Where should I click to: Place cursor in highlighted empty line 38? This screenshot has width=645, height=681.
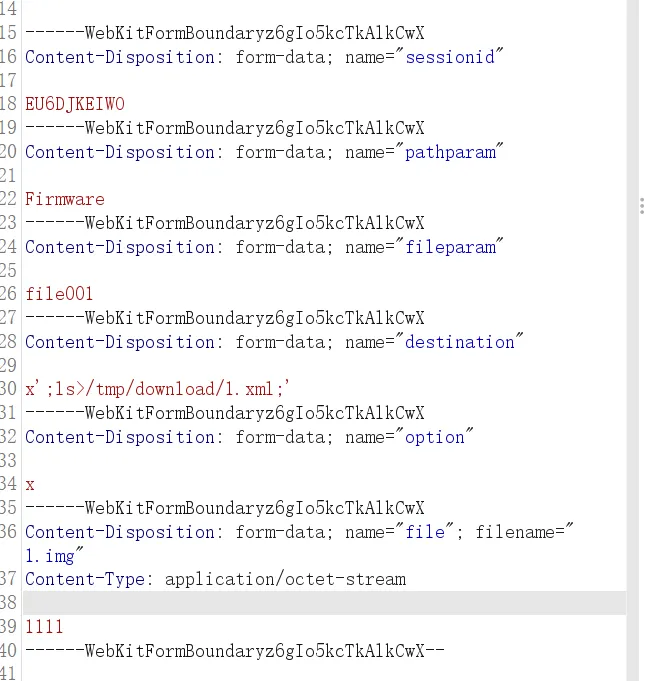coord(325,602)
